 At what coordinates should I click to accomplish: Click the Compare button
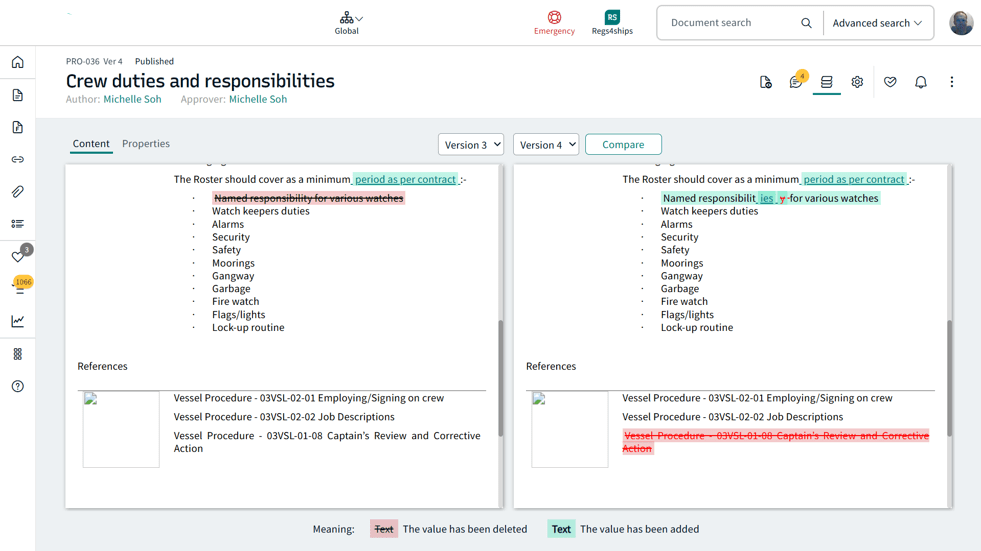(623, 145)
